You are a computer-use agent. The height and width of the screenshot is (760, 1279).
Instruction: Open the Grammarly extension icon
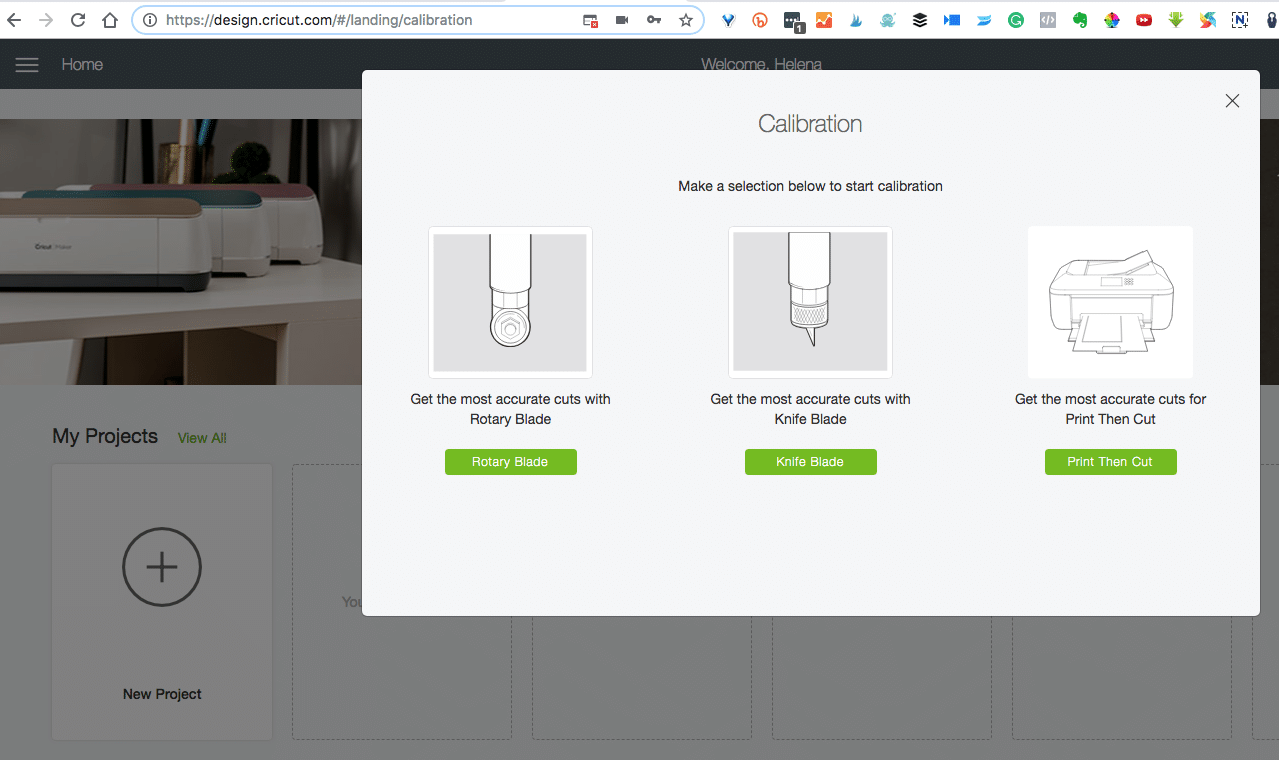tap(1016, 20)
